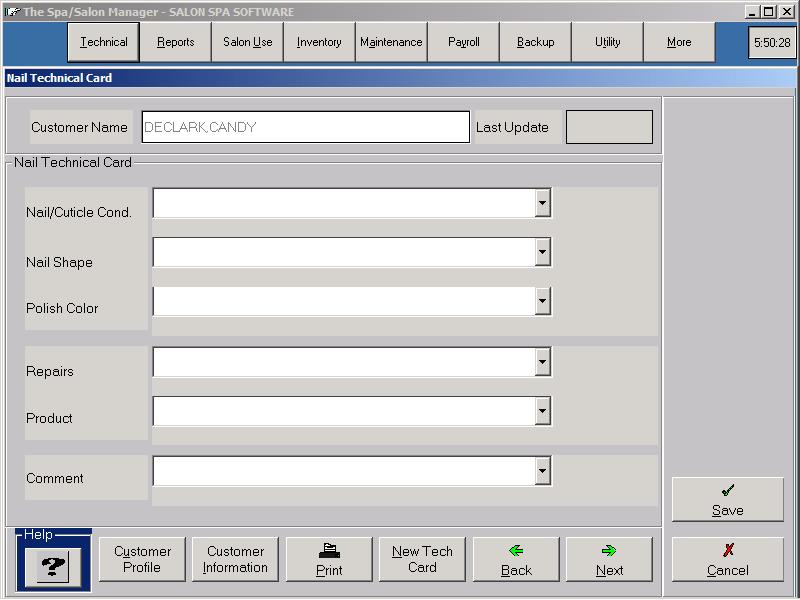This screenshot has width=800, height=600.
Task: Expand the Nail/Cuticle Cond. dropdown
Action: tap(542, 203)
